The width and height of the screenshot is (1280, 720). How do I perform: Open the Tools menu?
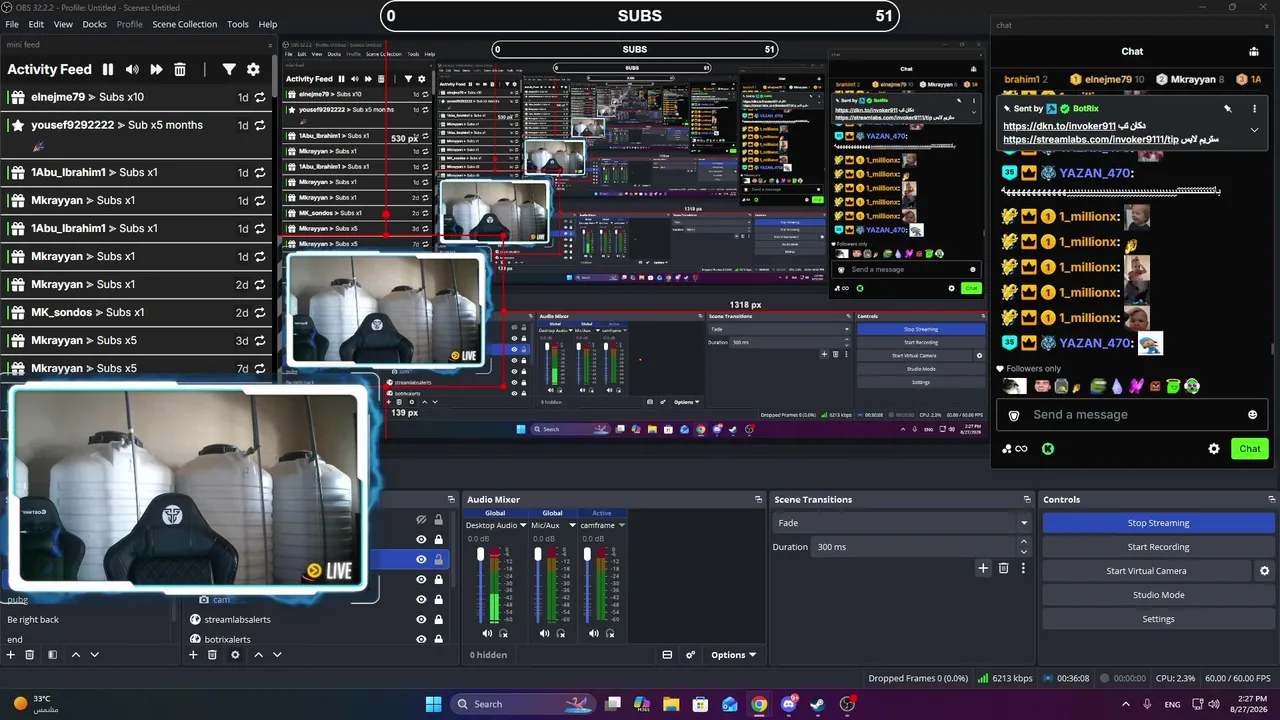click(x=238, y=24)
